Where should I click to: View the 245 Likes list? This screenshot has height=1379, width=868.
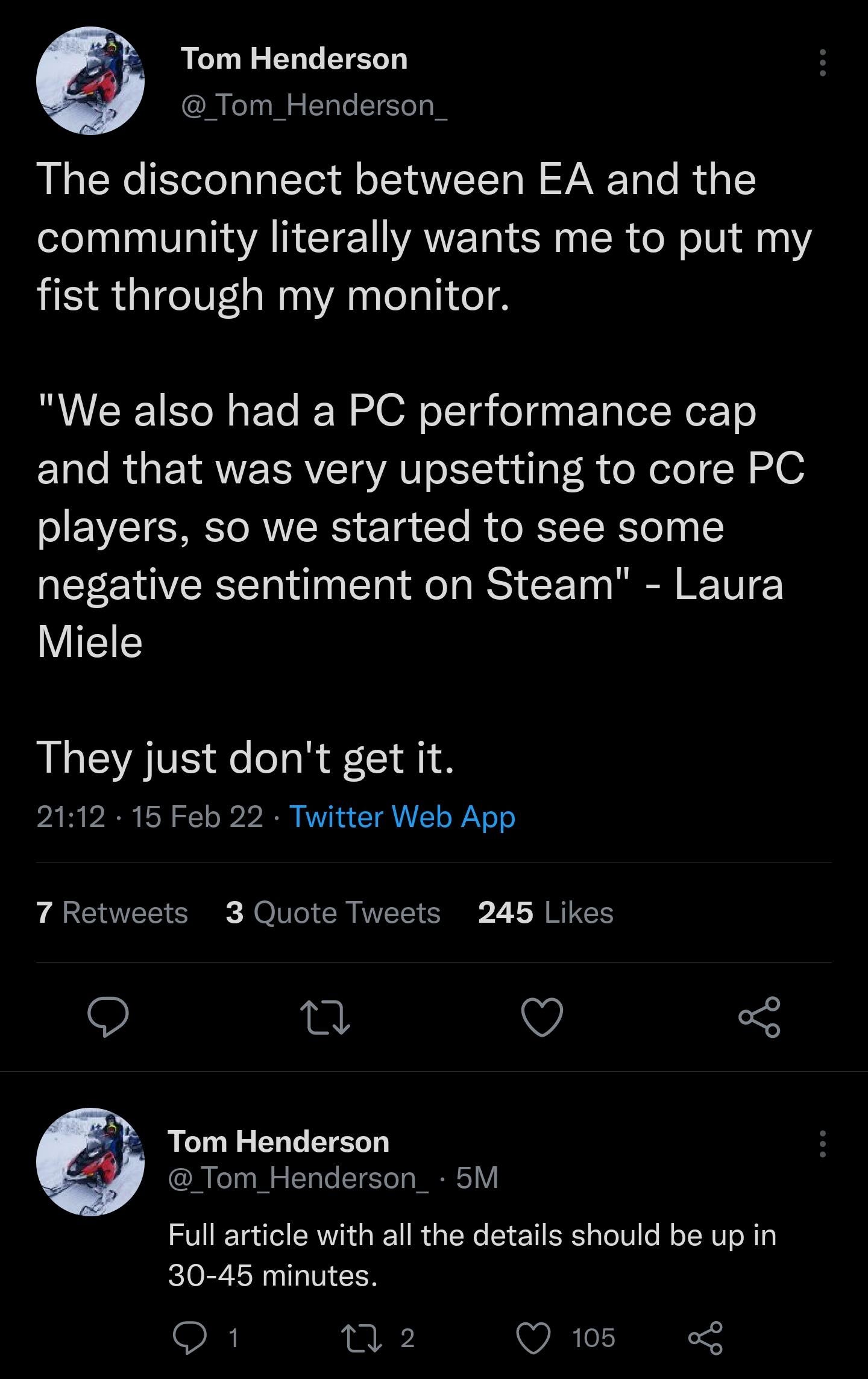546,912
